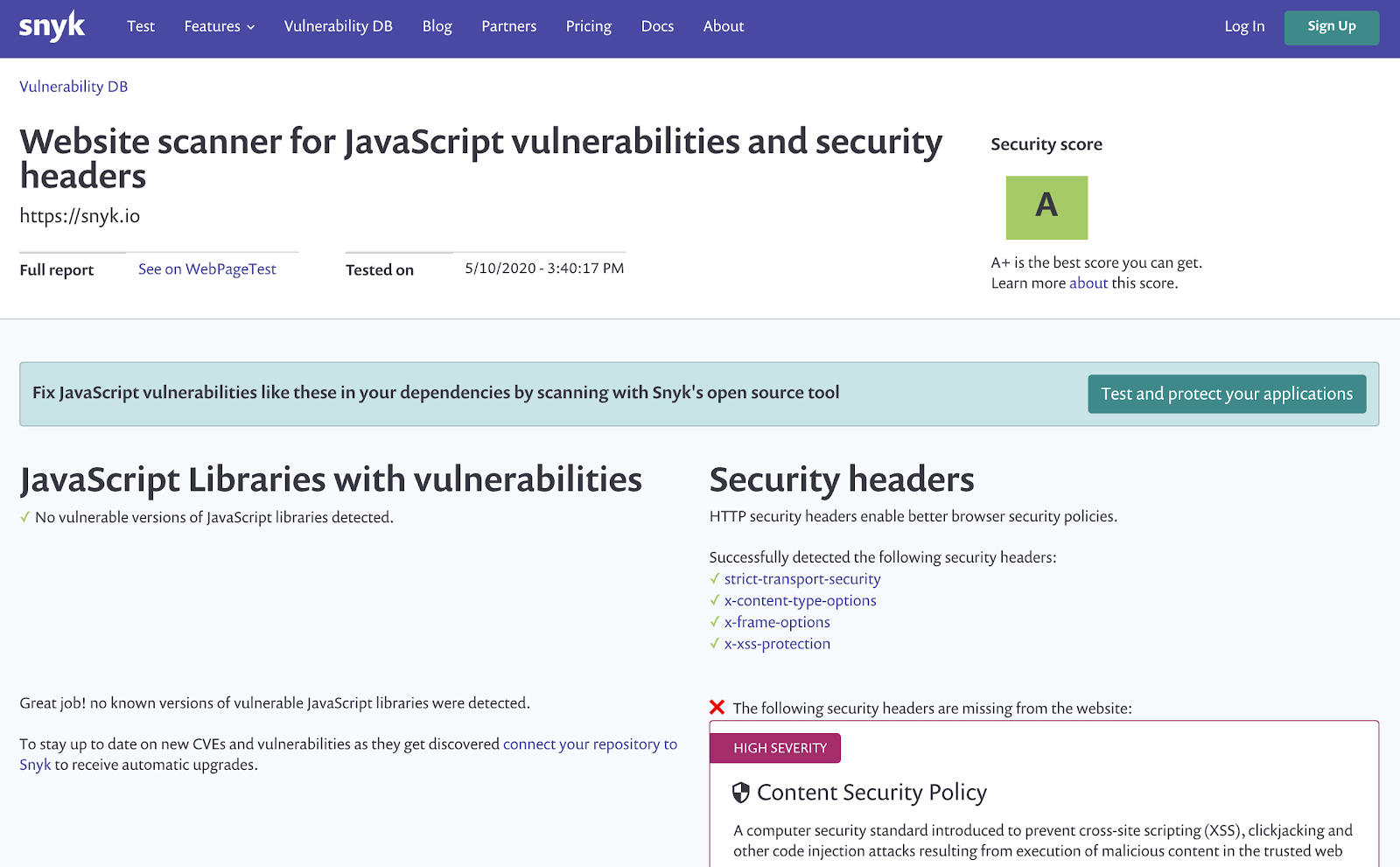The image size is (1400, 867).
Task: Open the Vulnerability DB nav item
Action: 338,26
